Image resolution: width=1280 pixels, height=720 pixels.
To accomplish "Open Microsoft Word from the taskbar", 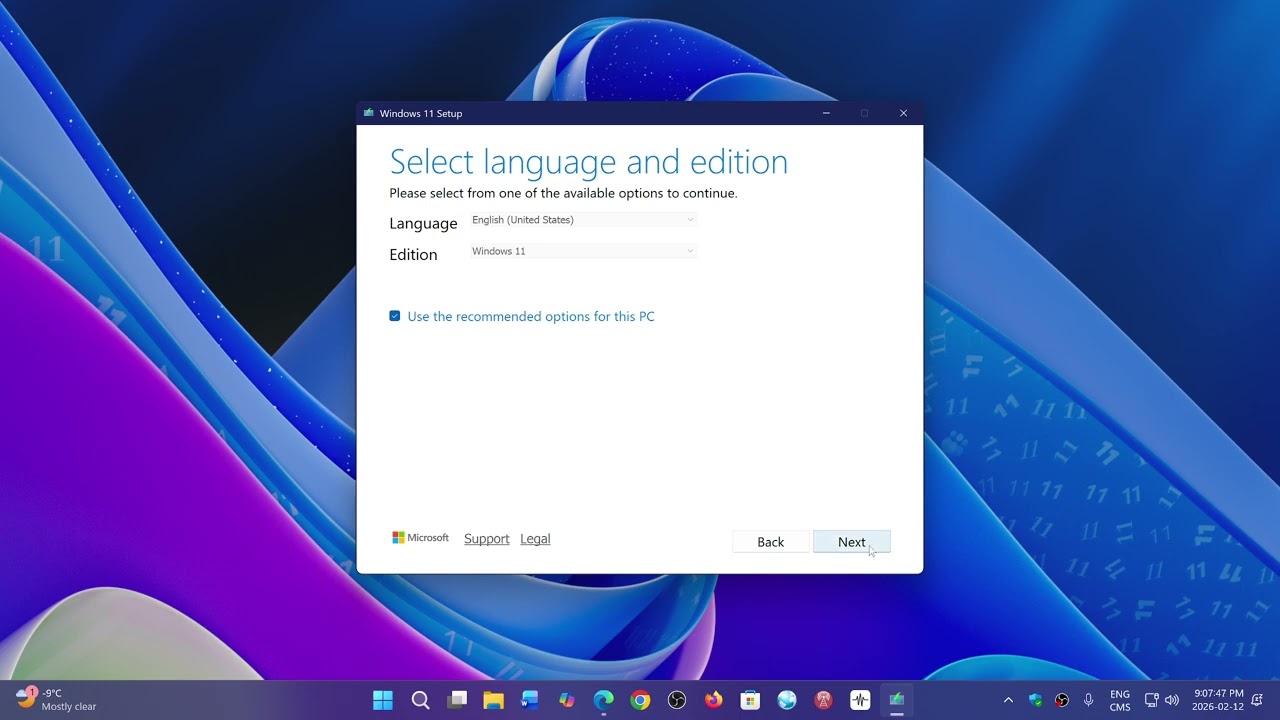I will 530,700.
